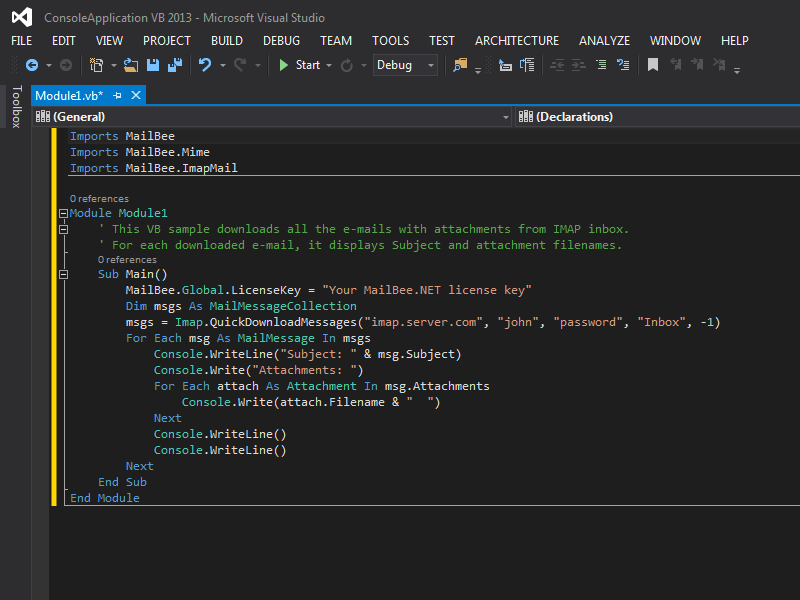Click the Save All icon
This screenshot has height=600, width=800.
coord(174,65)
